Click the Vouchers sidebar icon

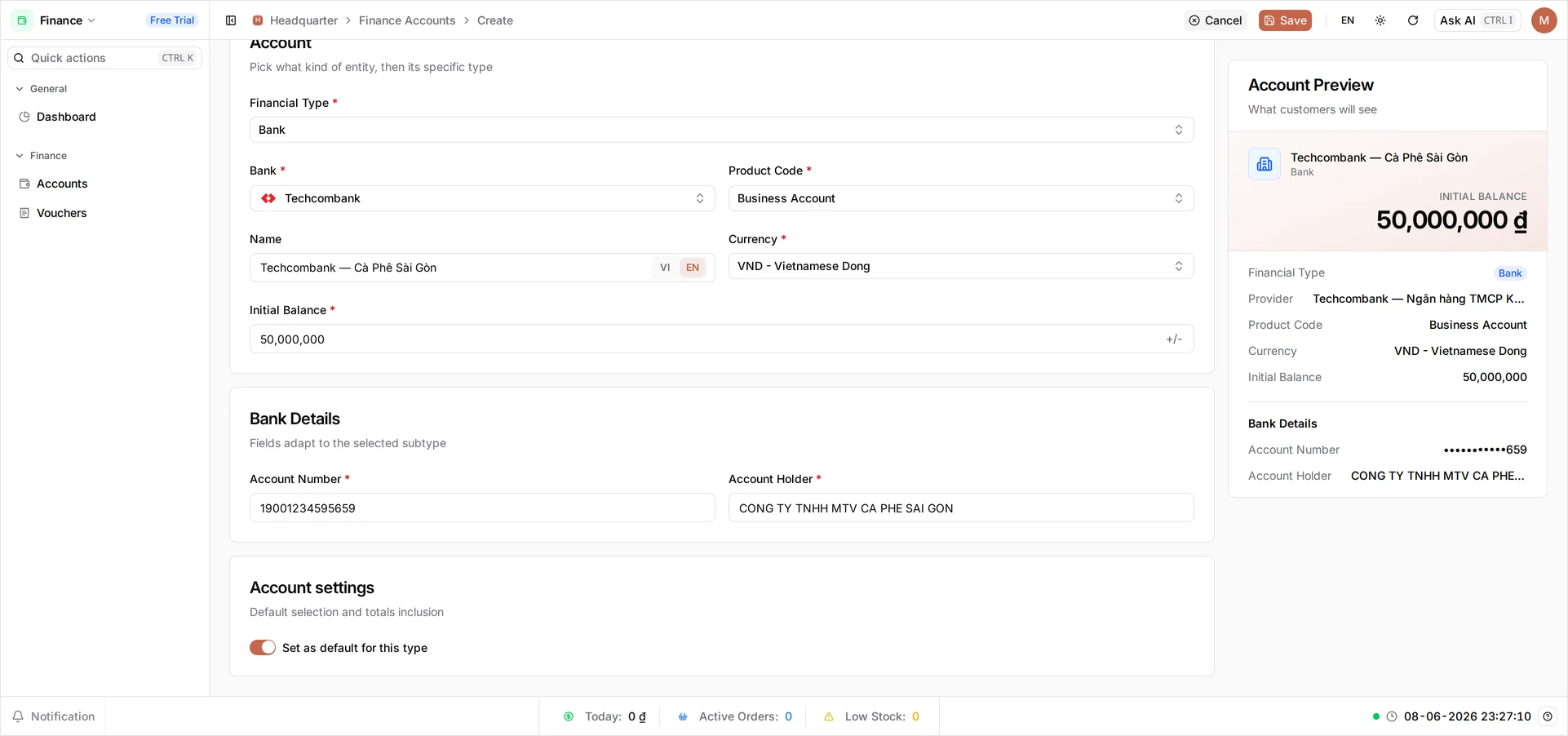(24, 213)
